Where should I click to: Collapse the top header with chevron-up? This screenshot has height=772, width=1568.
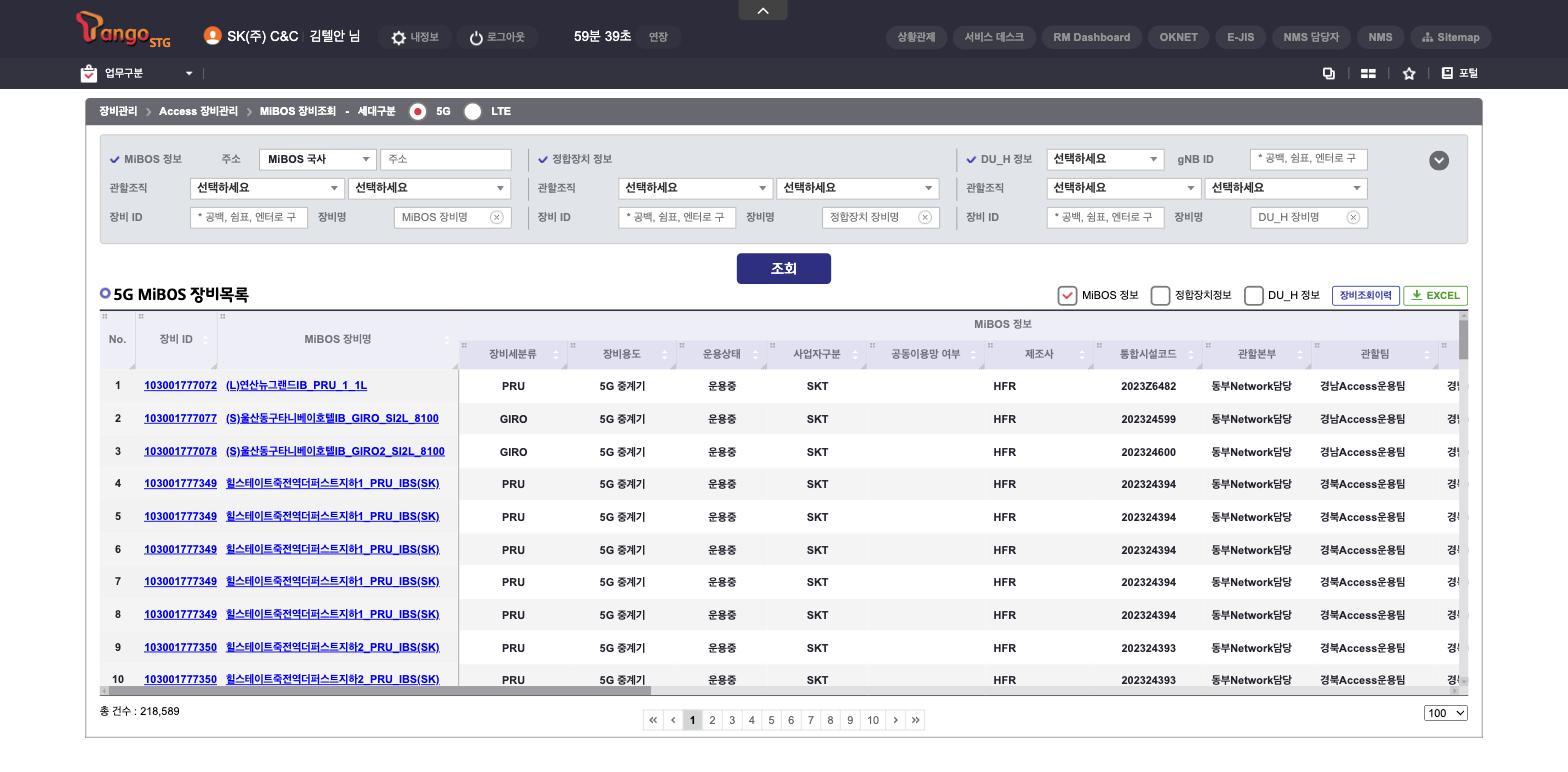(x=763, y=10)
